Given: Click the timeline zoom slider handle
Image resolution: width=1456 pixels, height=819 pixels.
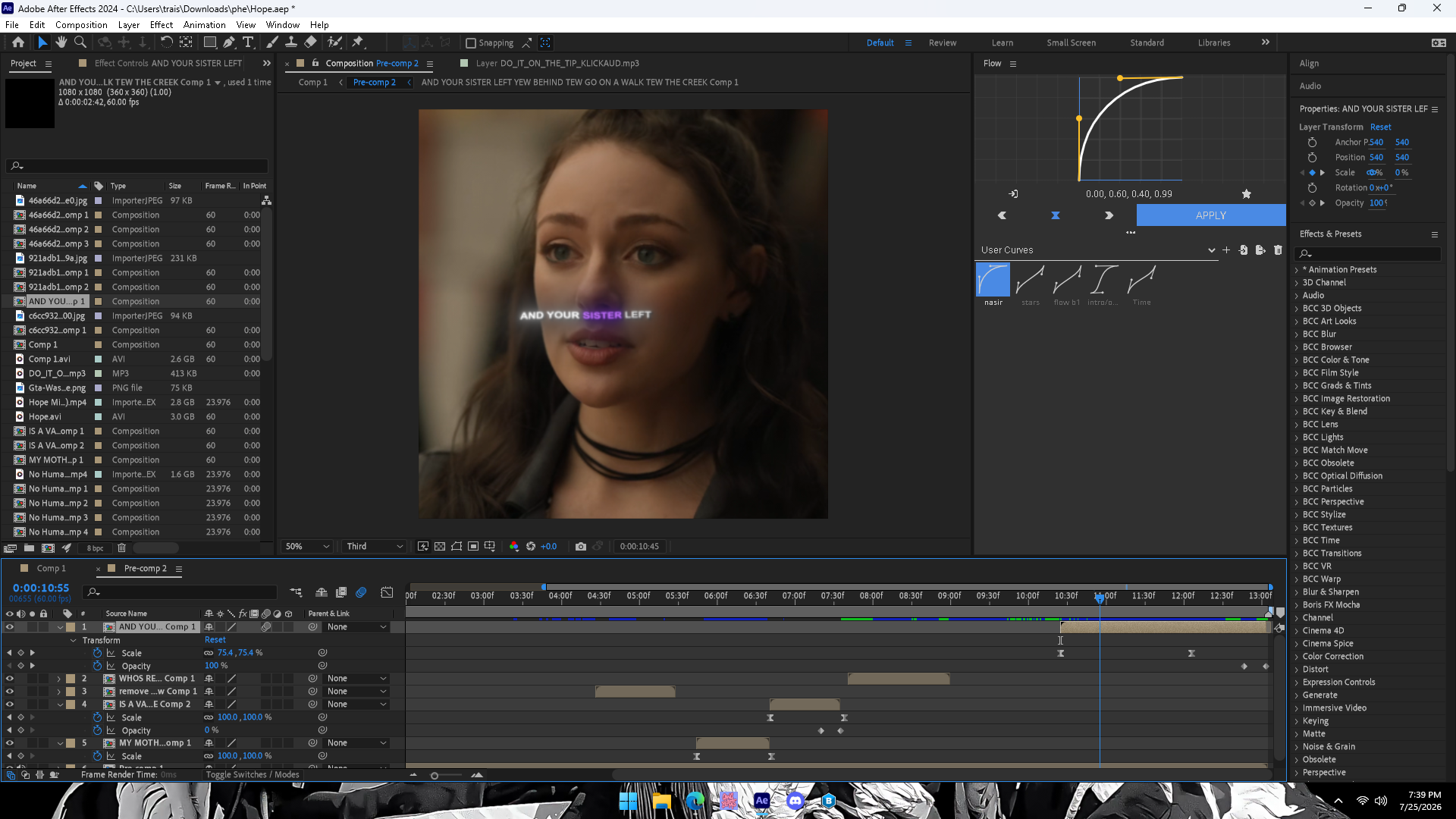Looking at the screenshot, I should coord(435,775).
